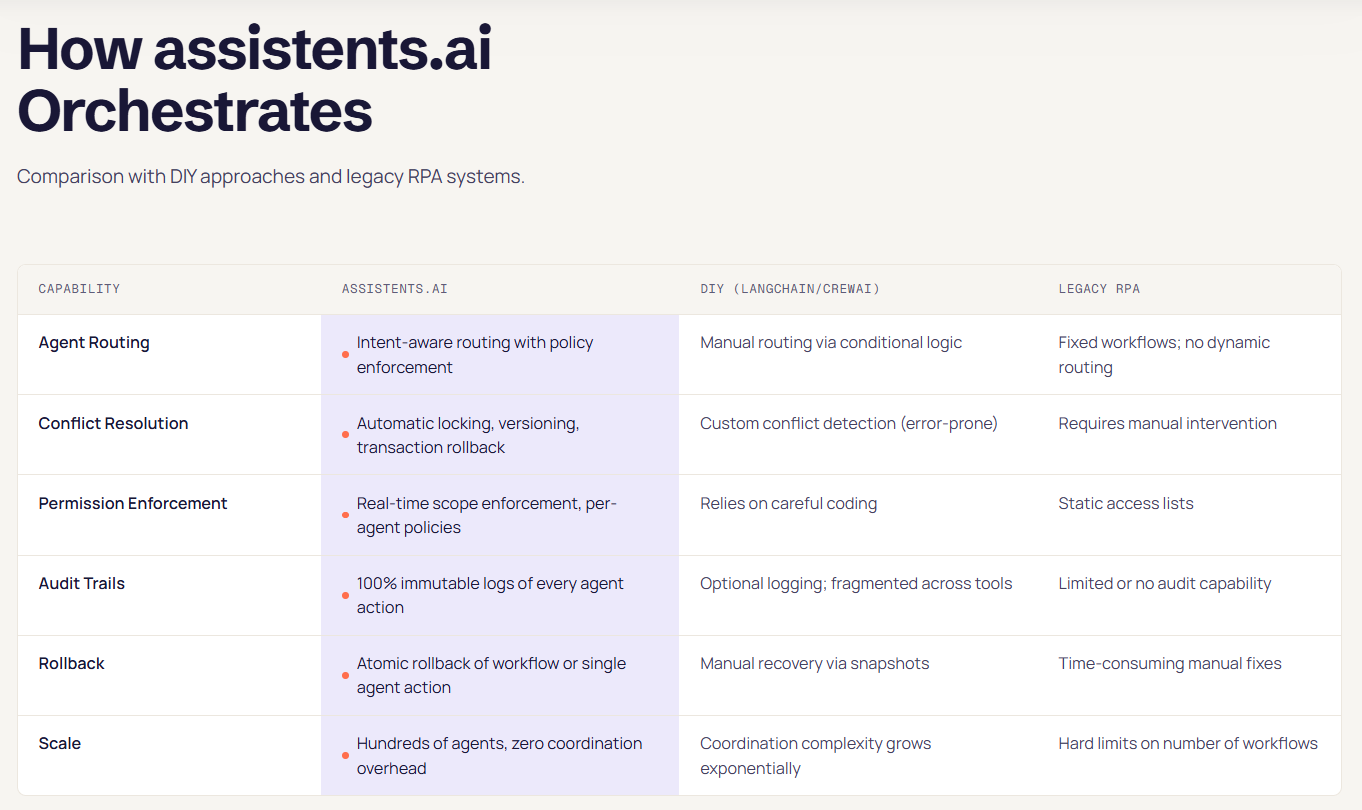The height and width of the screenshot is (810, 1362).
Task: Click "Hard limits on number of workflows" cell
Action: 1188,743
